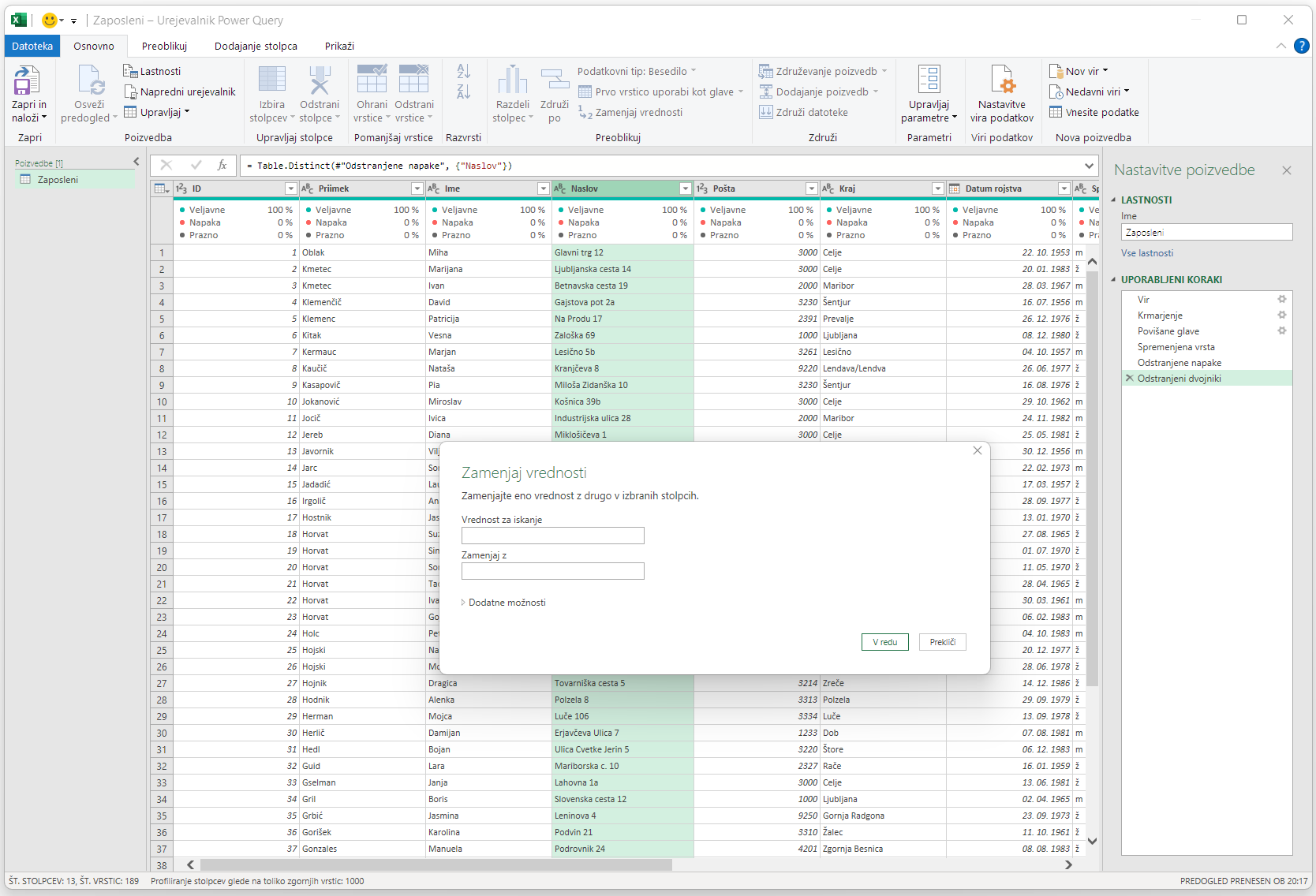Open help question mark icon
This screenshot has height=896, width=1316.
coord(1302,46)
